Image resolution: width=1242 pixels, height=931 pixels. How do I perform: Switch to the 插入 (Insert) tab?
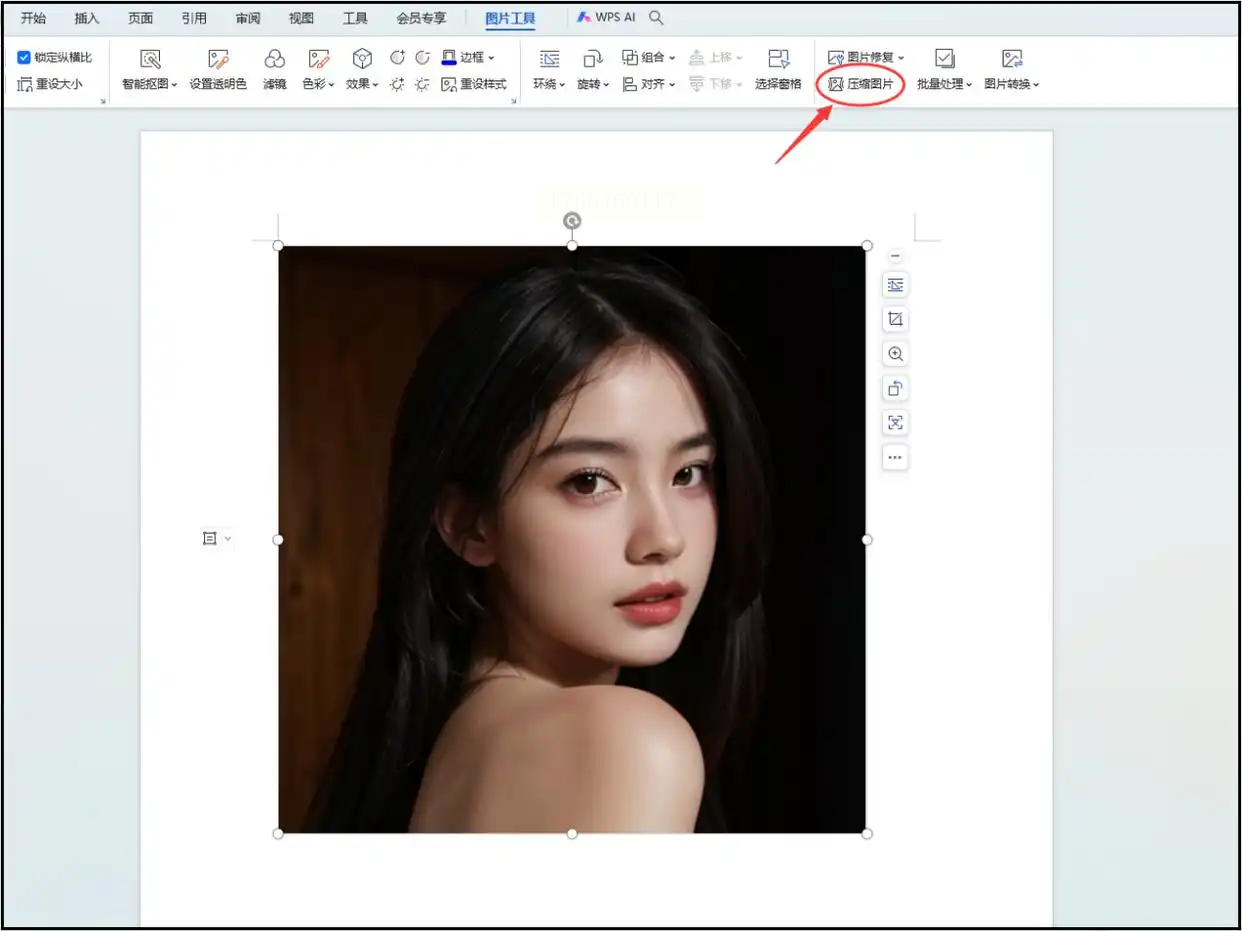(x=87, y=18)
